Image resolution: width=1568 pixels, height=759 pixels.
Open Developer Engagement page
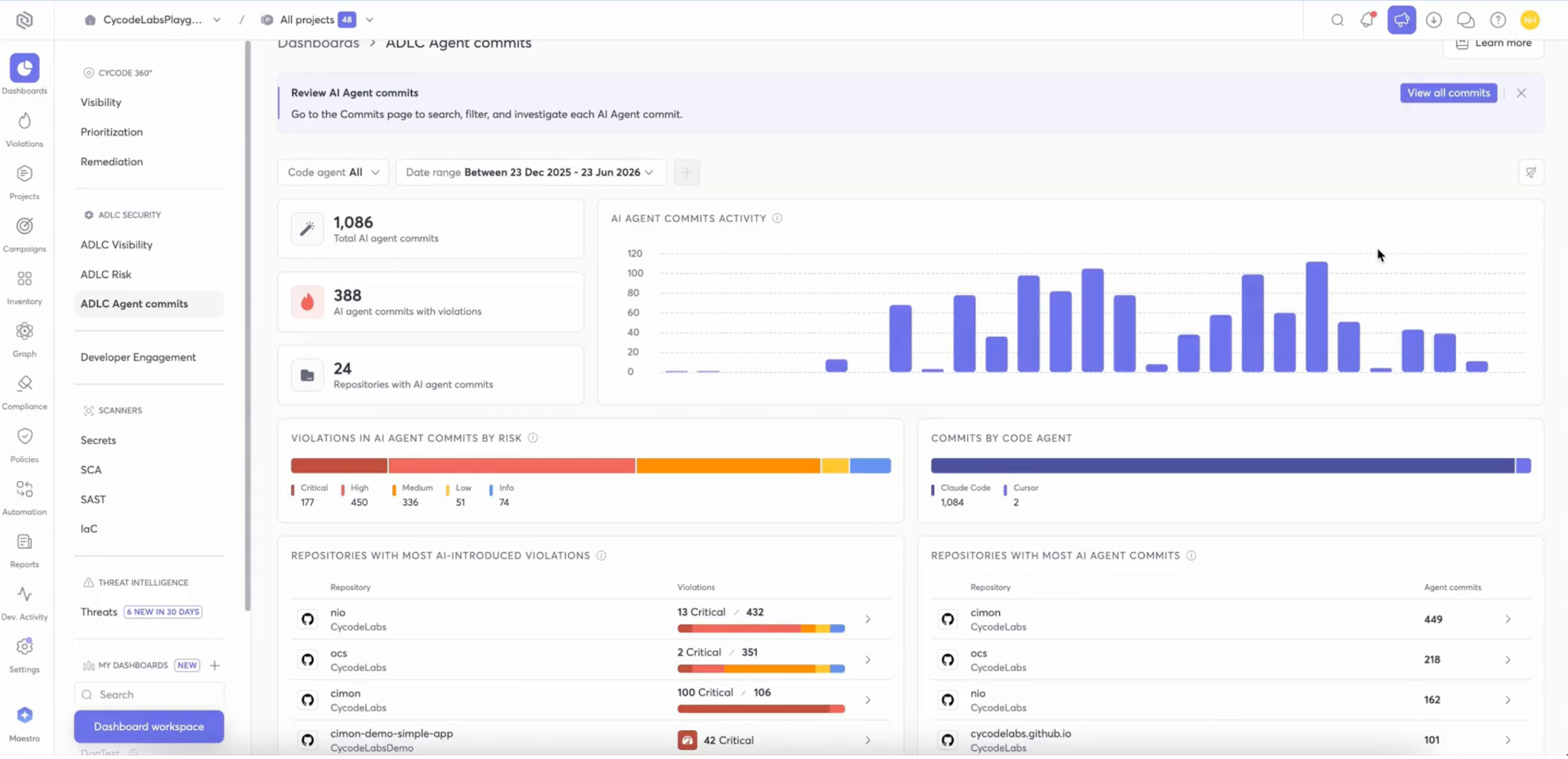[x=138, y=358]
